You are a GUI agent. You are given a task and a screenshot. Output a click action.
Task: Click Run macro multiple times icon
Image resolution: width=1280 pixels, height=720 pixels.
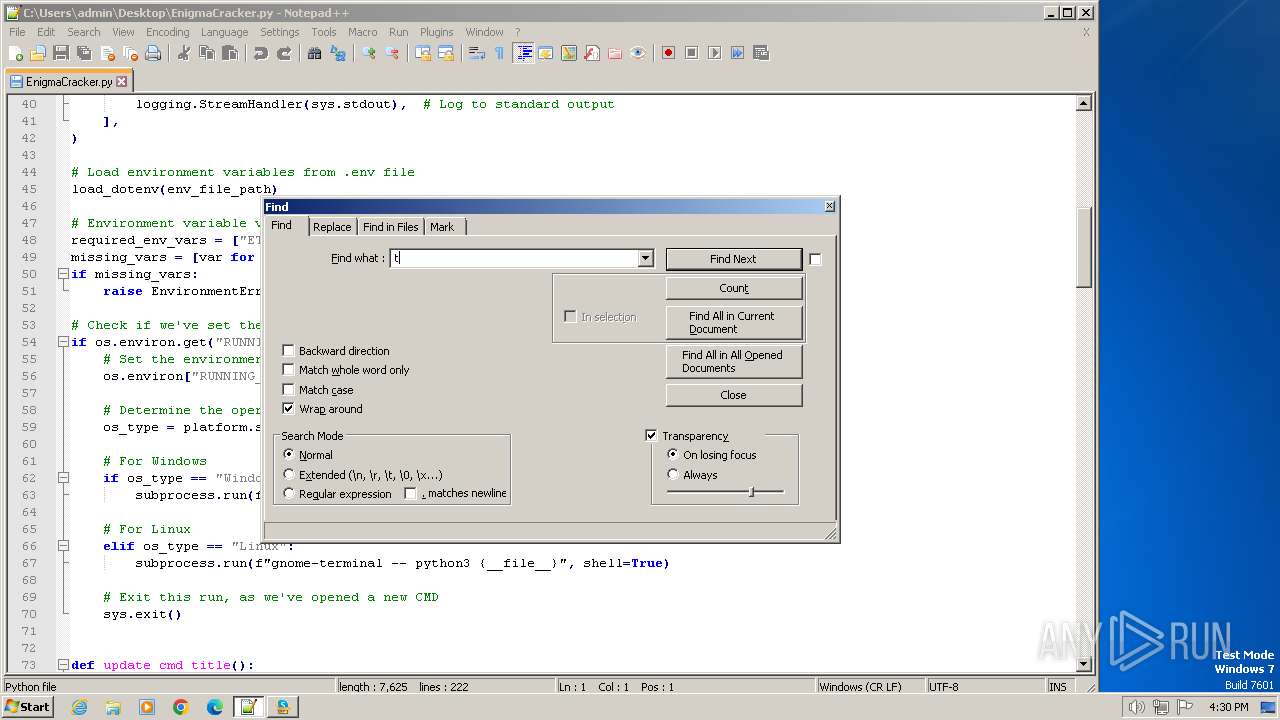pos(738,53)
